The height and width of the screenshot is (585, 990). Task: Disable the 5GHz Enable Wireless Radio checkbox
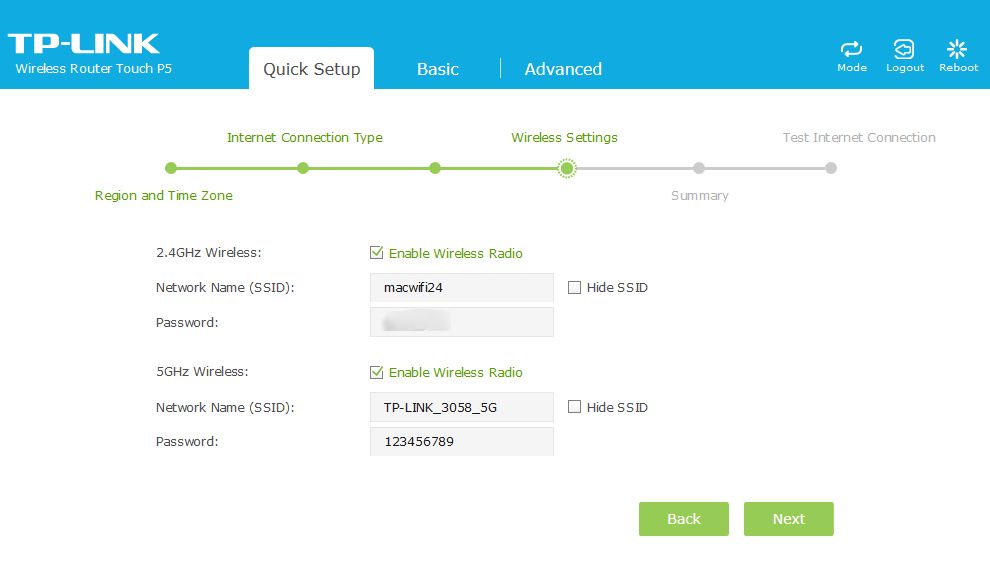(x=376, y=372)
